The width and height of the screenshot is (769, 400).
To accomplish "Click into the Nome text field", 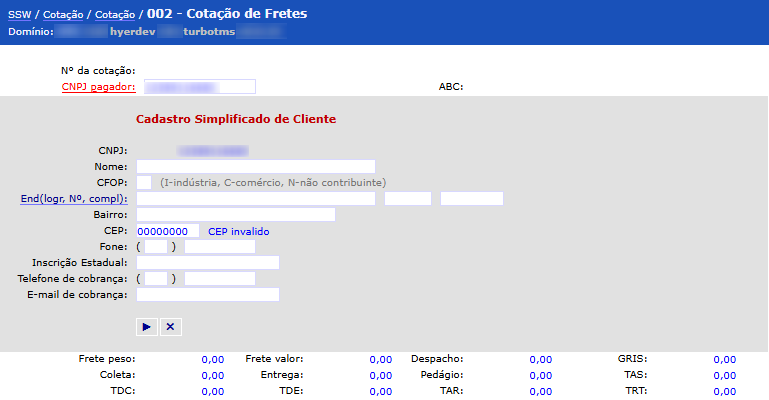I will (x=255, y=167).
